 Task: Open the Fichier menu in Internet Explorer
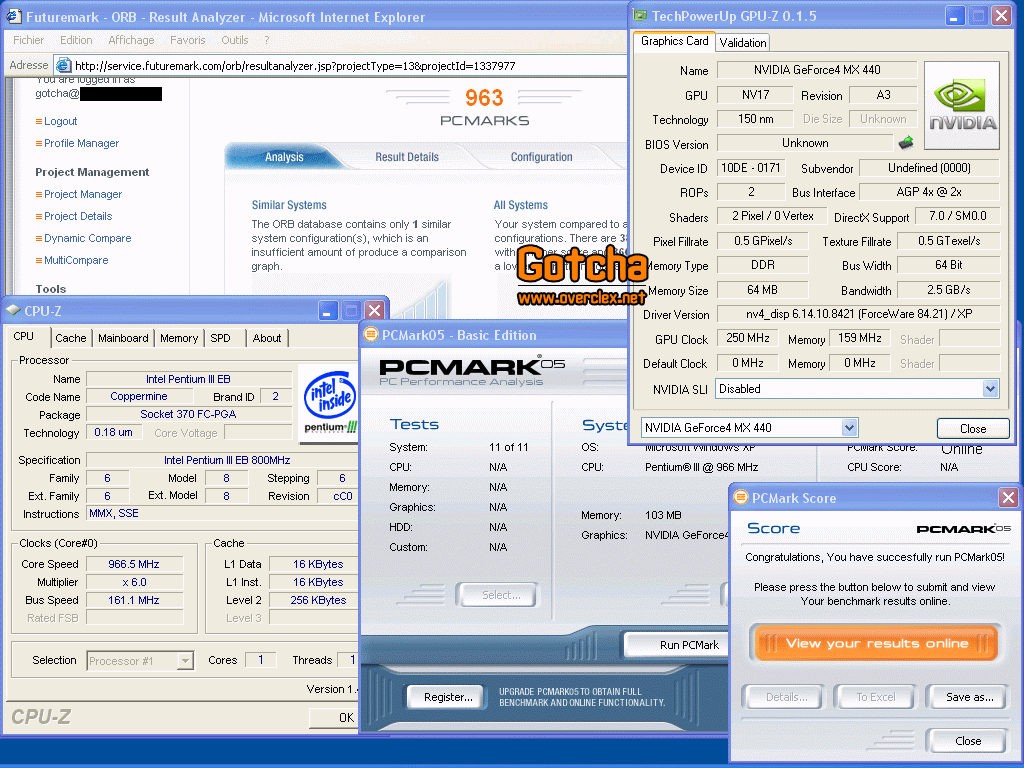click(x=29, y=40)
